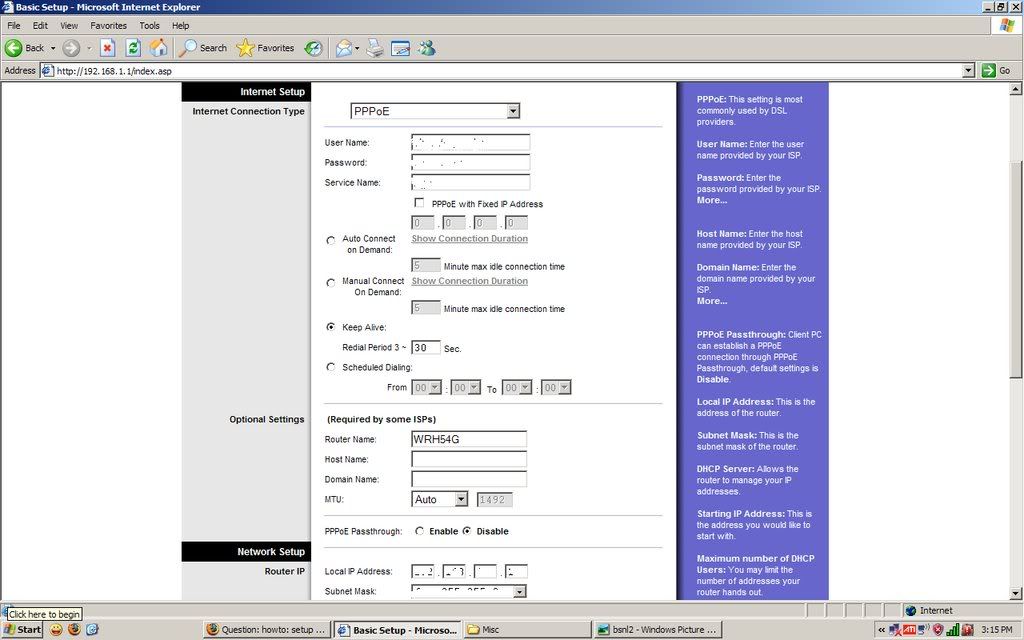
Task: Select the Keep Alive radio button
Action: (330, 327)
